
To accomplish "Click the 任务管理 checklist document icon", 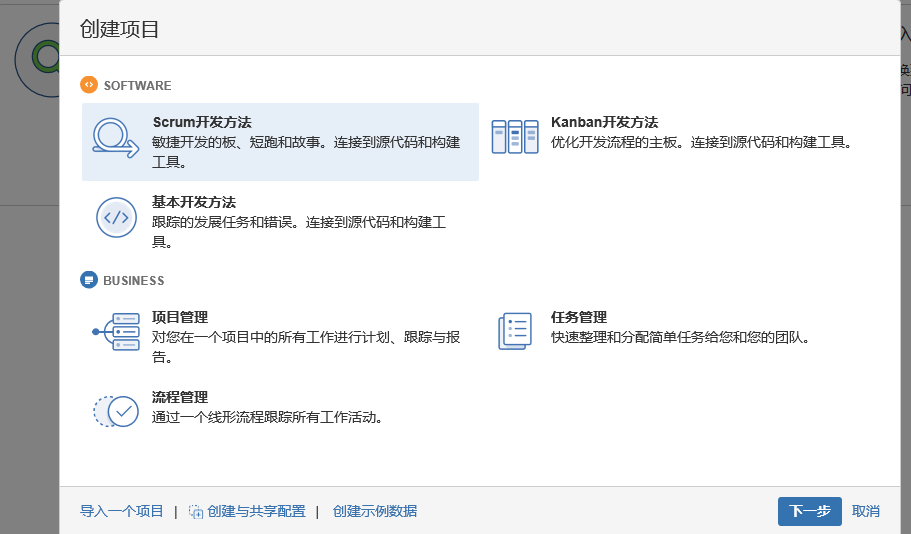I will tap(515, 332).
